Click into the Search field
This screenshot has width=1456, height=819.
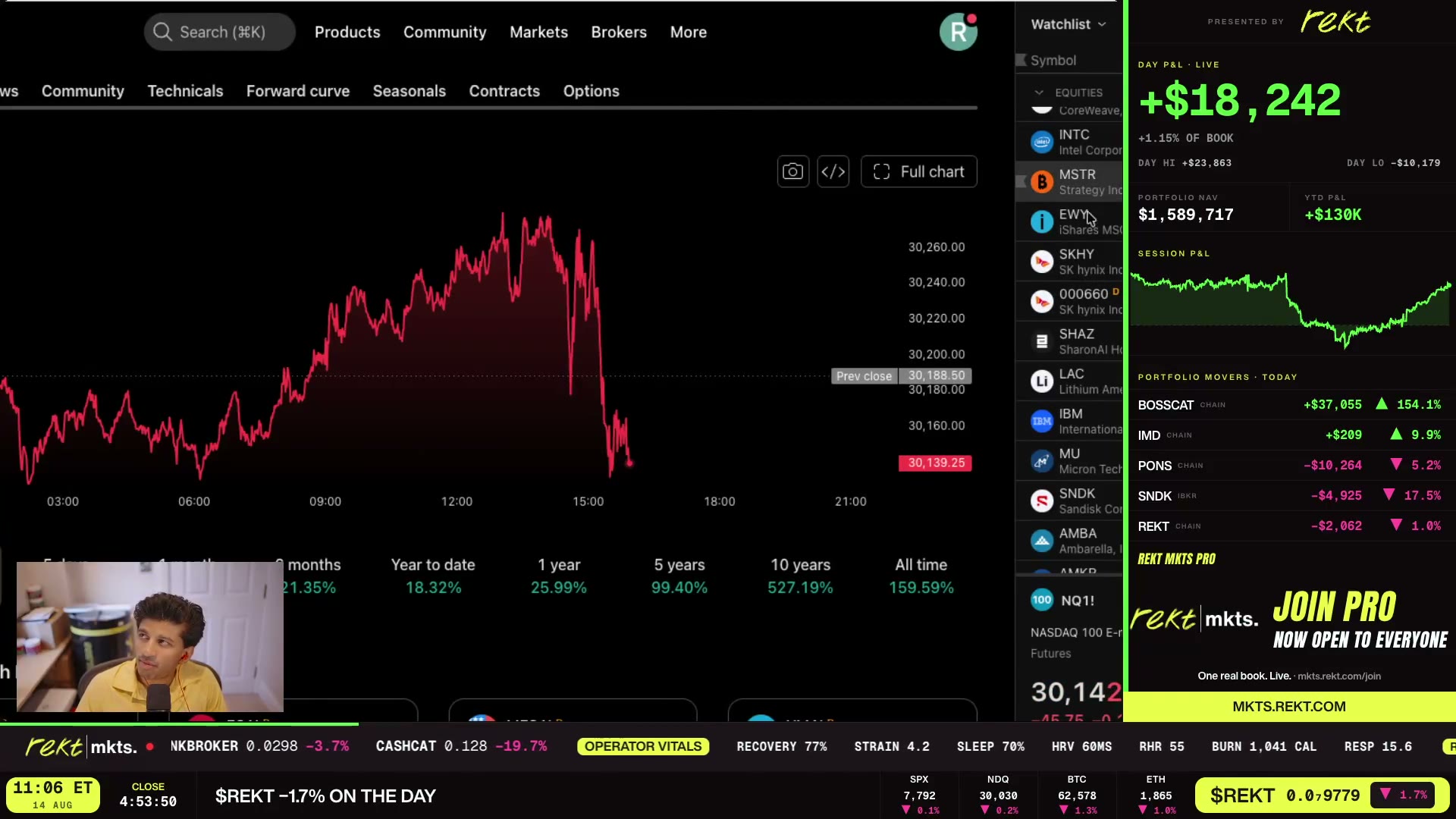click(220, 32)
